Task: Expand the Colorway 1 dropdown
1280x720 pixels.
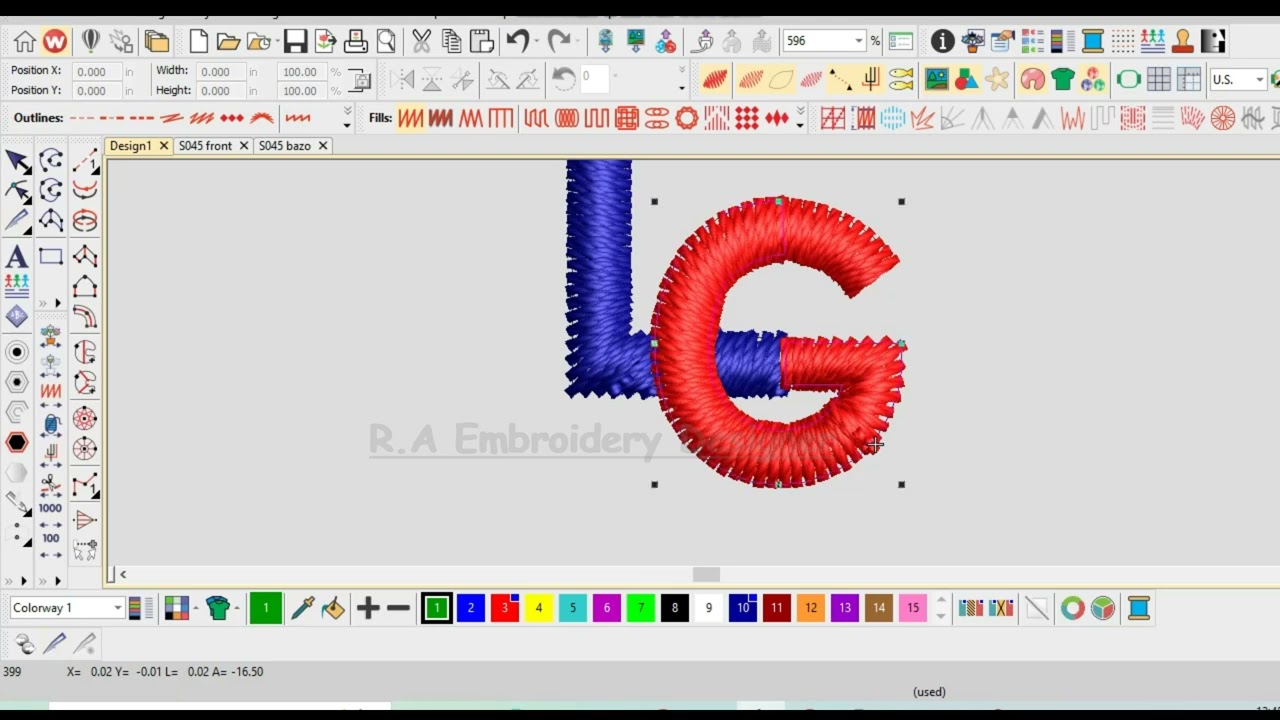Action: click(117, 608)
